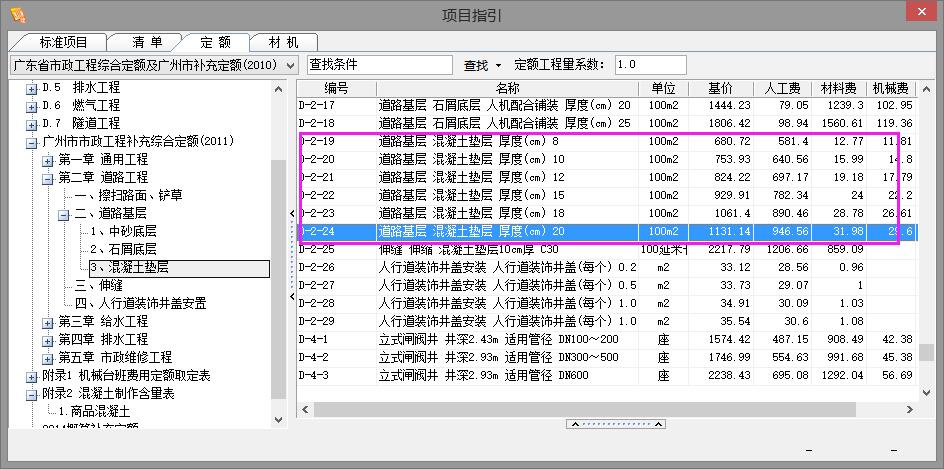Screen dimensions: 944x469
Task: Click the 单位 column header
Action: coord(663,89)
